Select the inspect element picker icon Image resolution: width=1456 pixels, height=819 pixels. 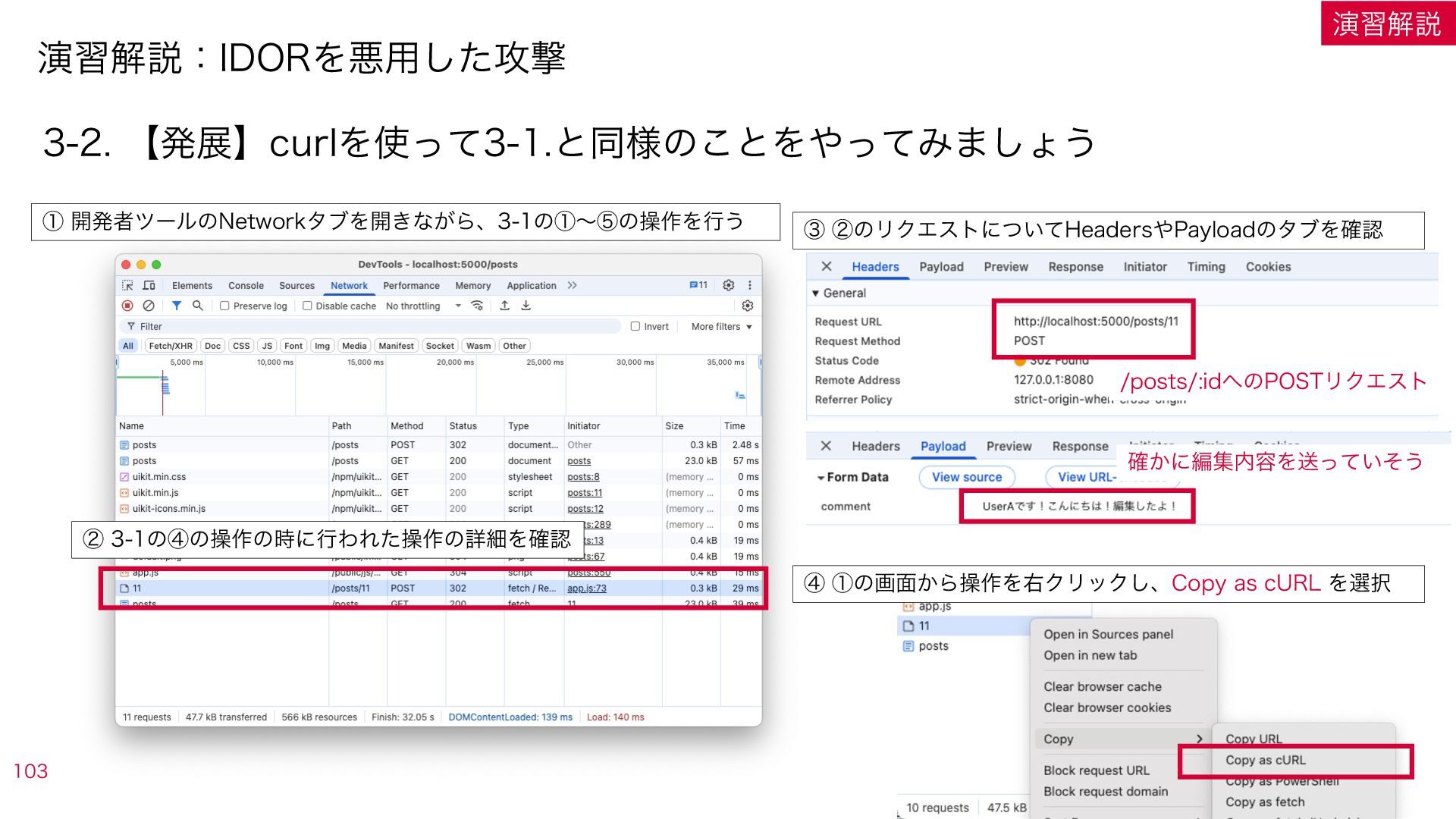tap(127, 285)
